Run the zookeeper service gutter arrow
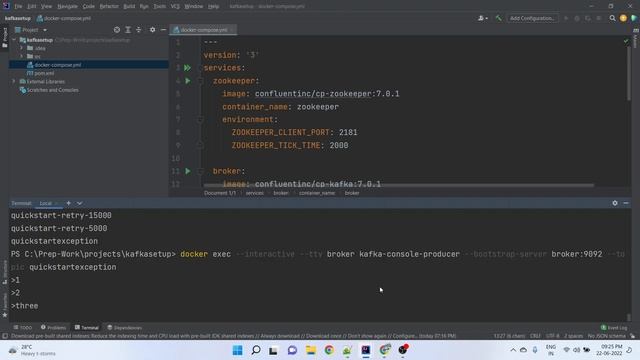Screen dimensions: 640x360 coord(188,81)
